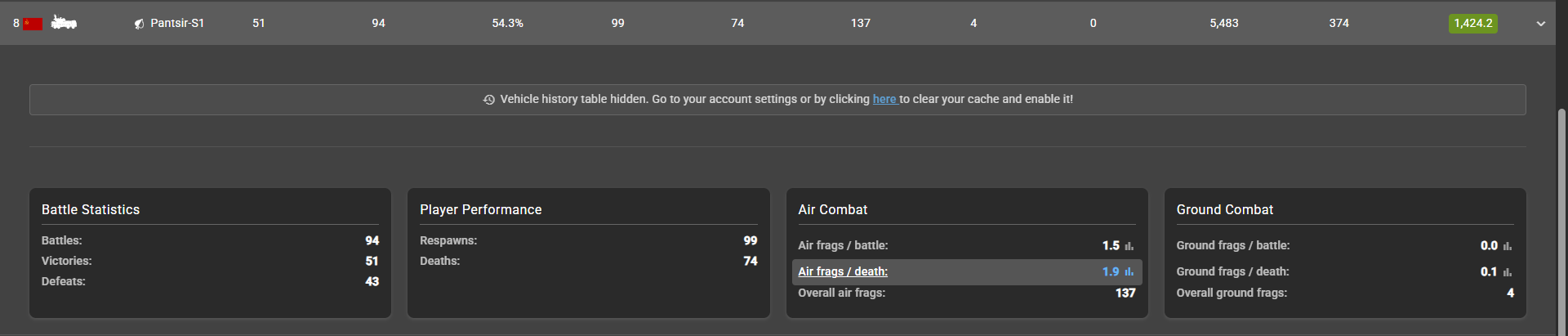Click the Battle Statistics card heading
Image resolution: width=1568 pixels, height=336 pixels.
pos(91,209)
